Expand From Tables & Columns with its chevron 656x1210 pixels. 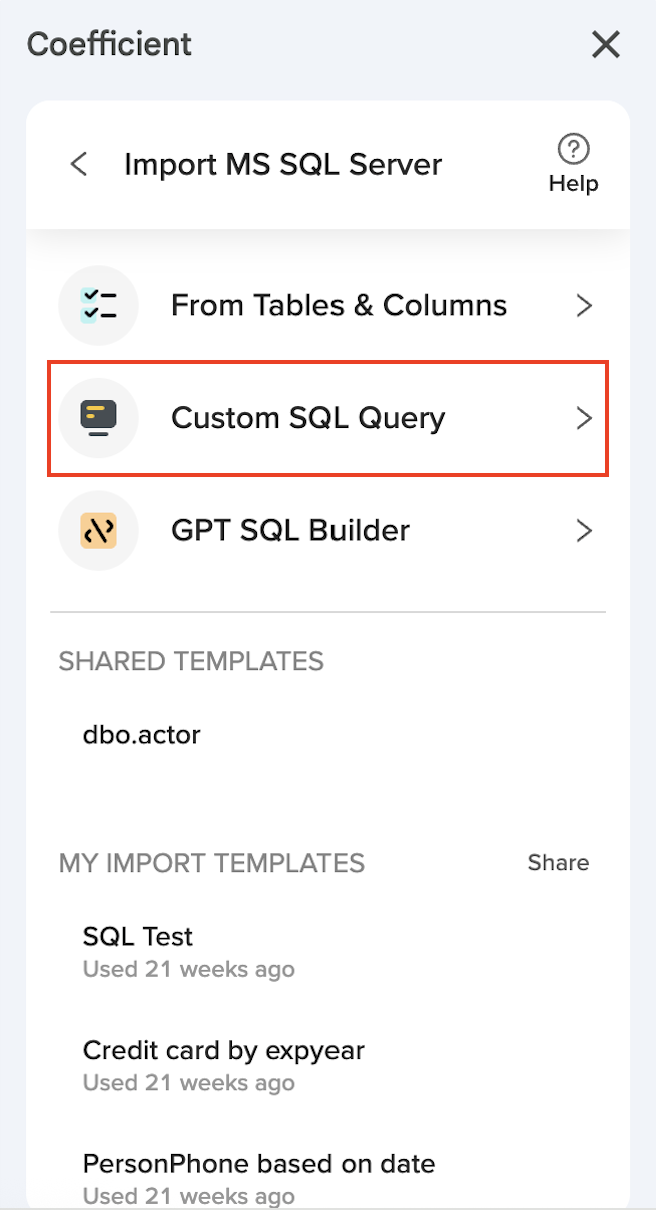(x=585, y=305)
